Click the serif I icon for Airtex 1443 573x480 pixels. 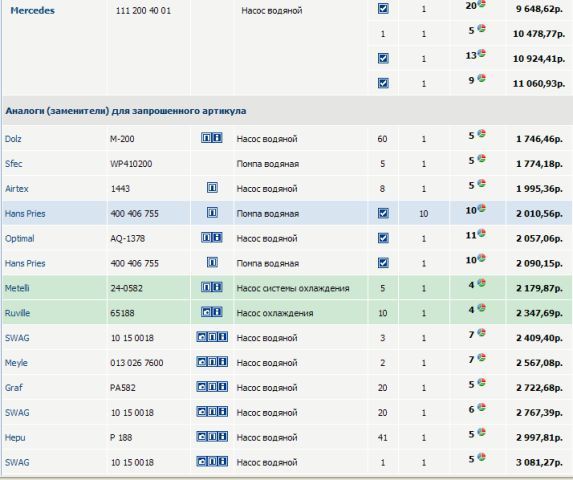click(x=212, y=188)
